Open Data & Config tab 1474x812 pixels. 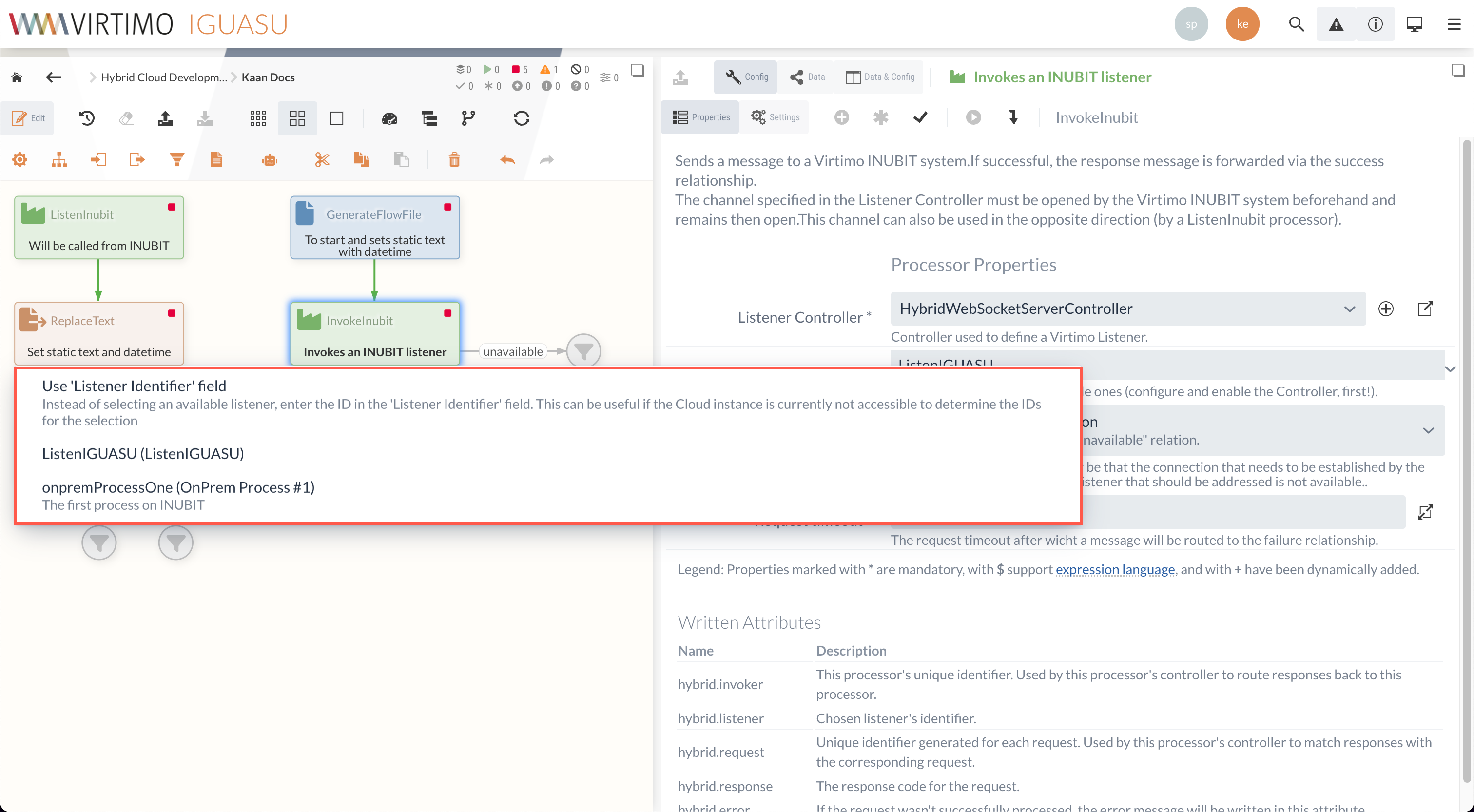point(879,77)
